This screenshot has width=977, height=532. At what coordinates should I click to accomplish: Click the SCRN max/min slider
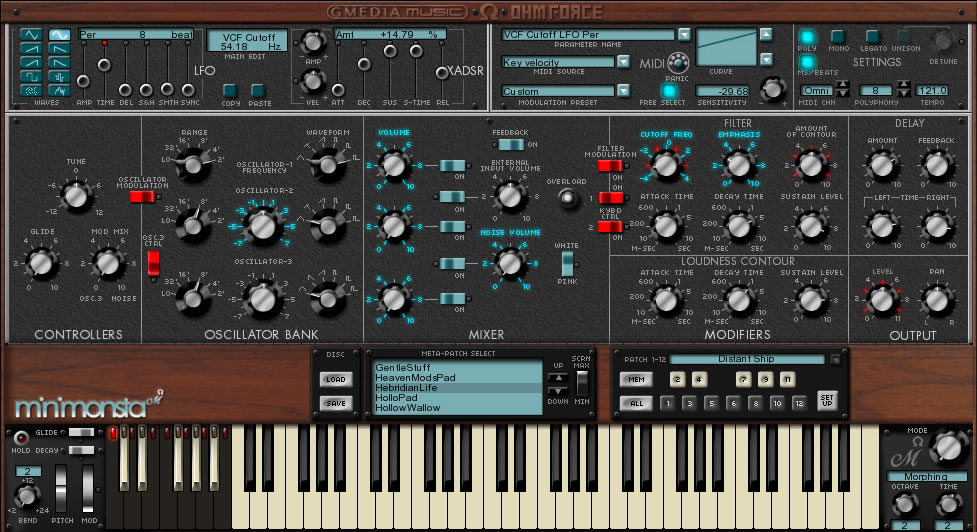tap(581, 384)
